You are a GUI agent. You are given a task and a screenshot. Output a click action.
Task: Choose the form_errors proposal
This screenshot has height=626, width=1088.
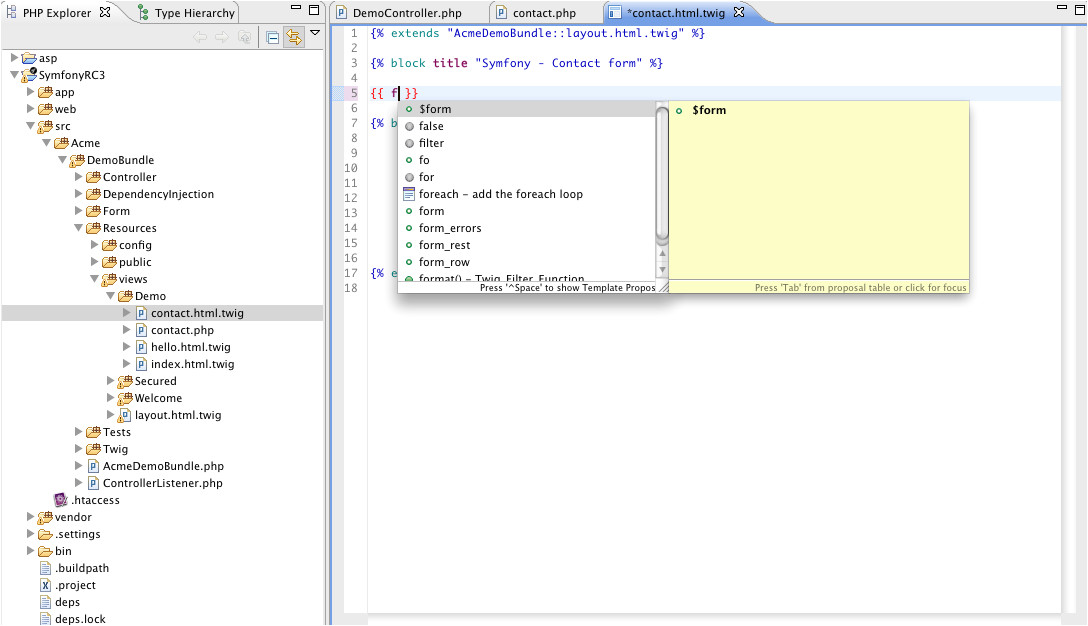[x=527, y=228]
